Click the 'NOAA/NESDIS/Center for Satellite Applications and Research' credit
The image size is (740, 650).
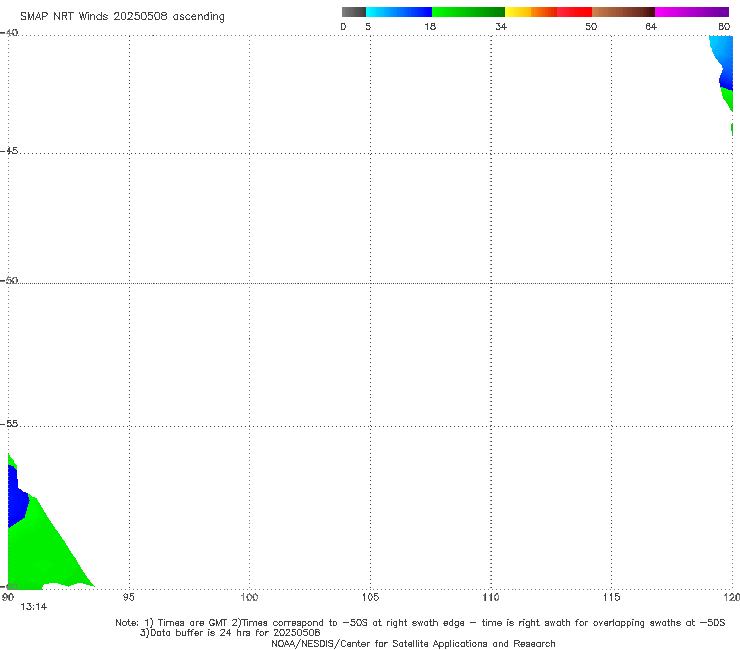click(x=413, y=644)
